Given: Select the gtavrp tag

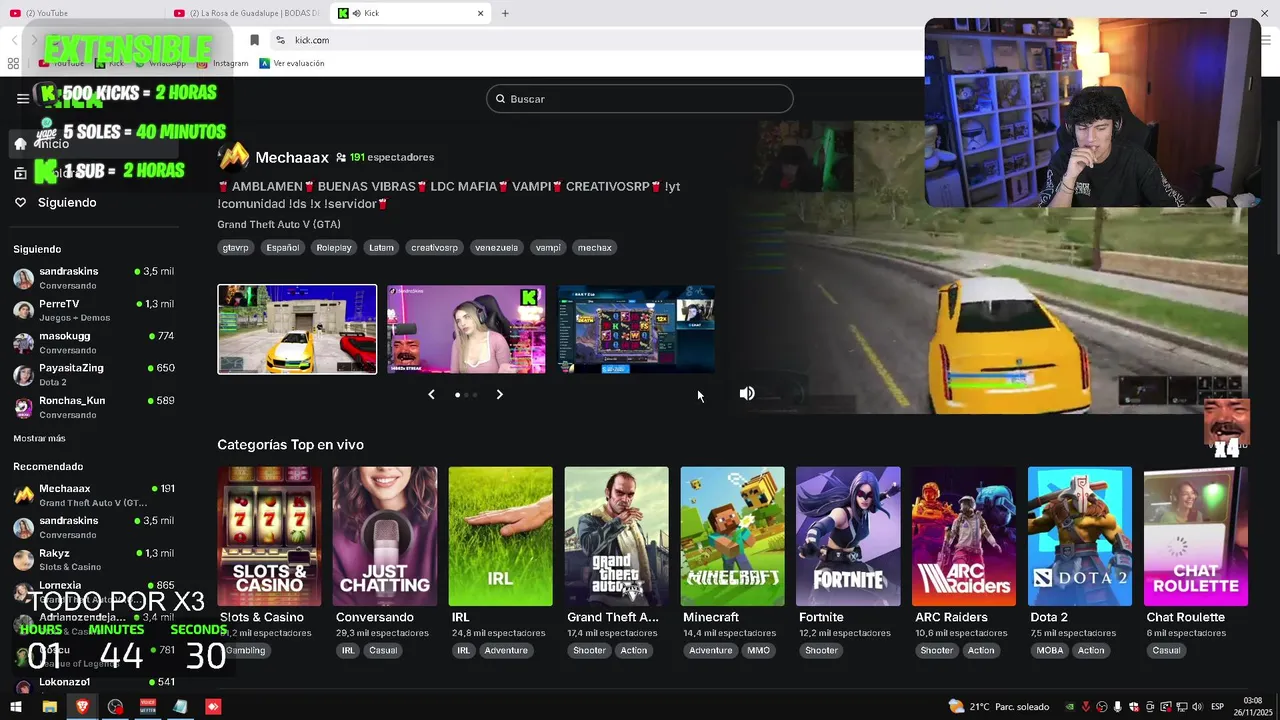Looking at the screenshot, I should [236, 248].
